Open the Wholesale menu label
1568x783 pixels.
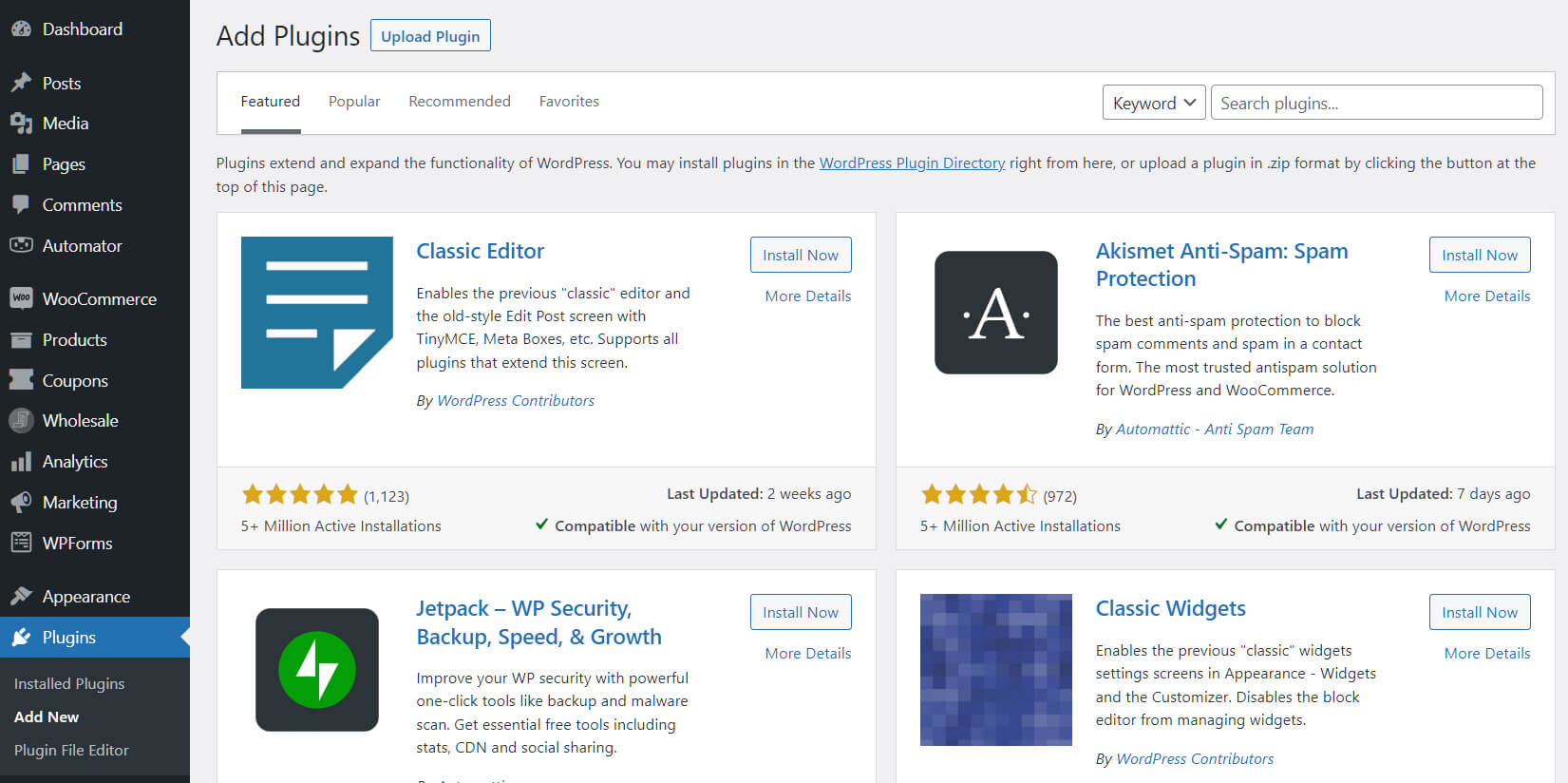(81, 421)
